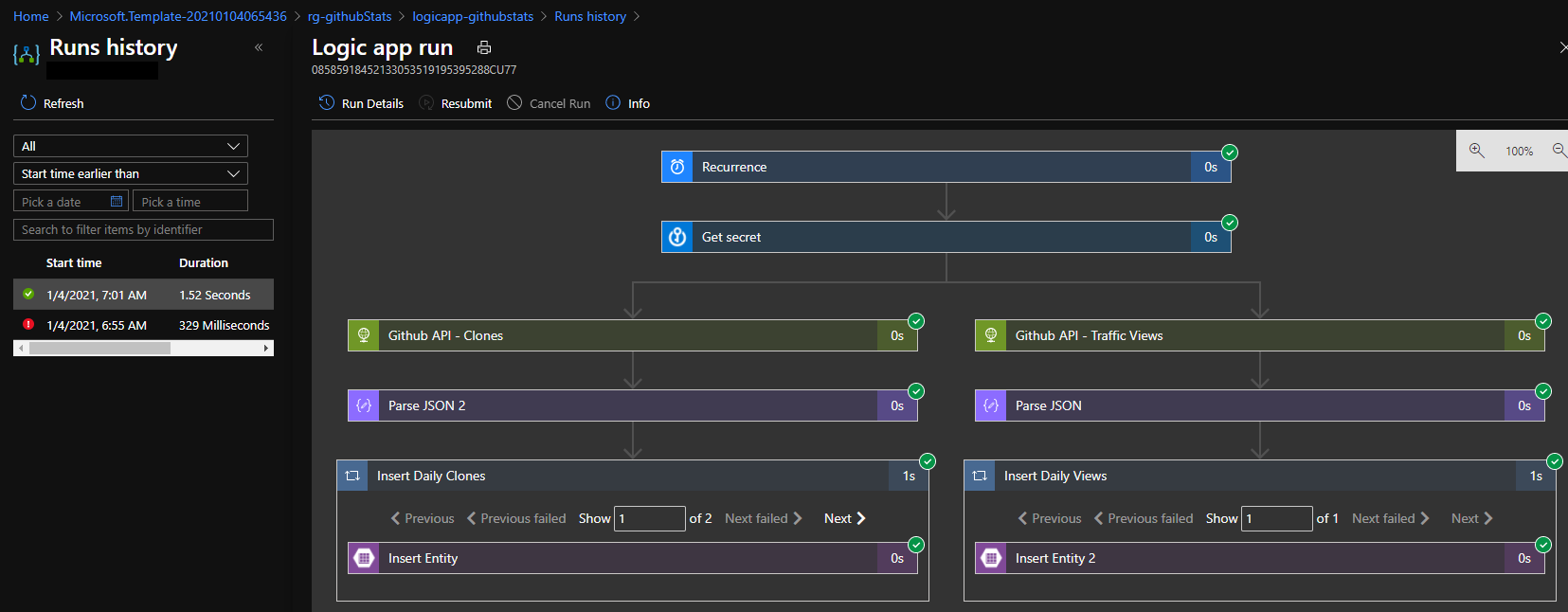
Task: Select the 1/4/2021, 7:01 AM run row
Action: [x=143, y=295]
